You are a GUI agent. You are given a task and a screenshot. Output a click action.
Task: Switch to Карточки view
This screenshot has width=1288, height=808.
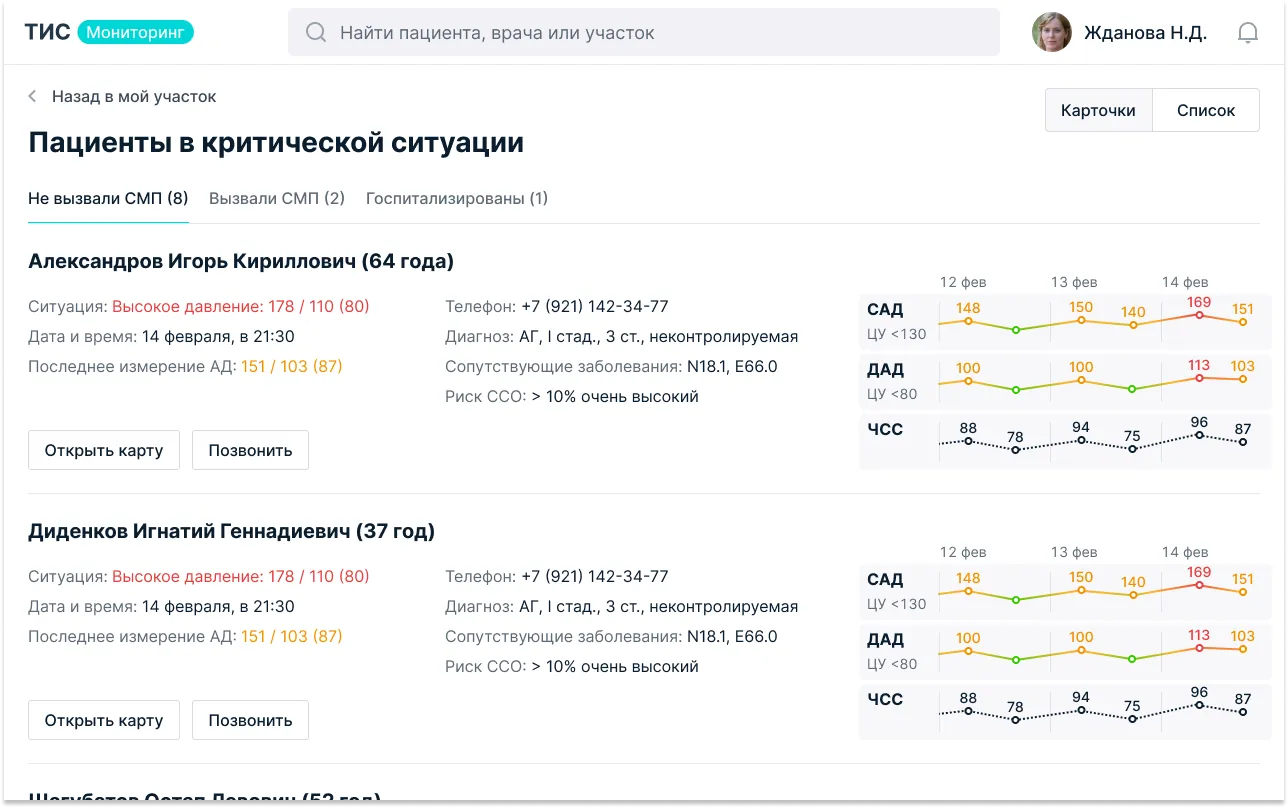(1098, 111)
